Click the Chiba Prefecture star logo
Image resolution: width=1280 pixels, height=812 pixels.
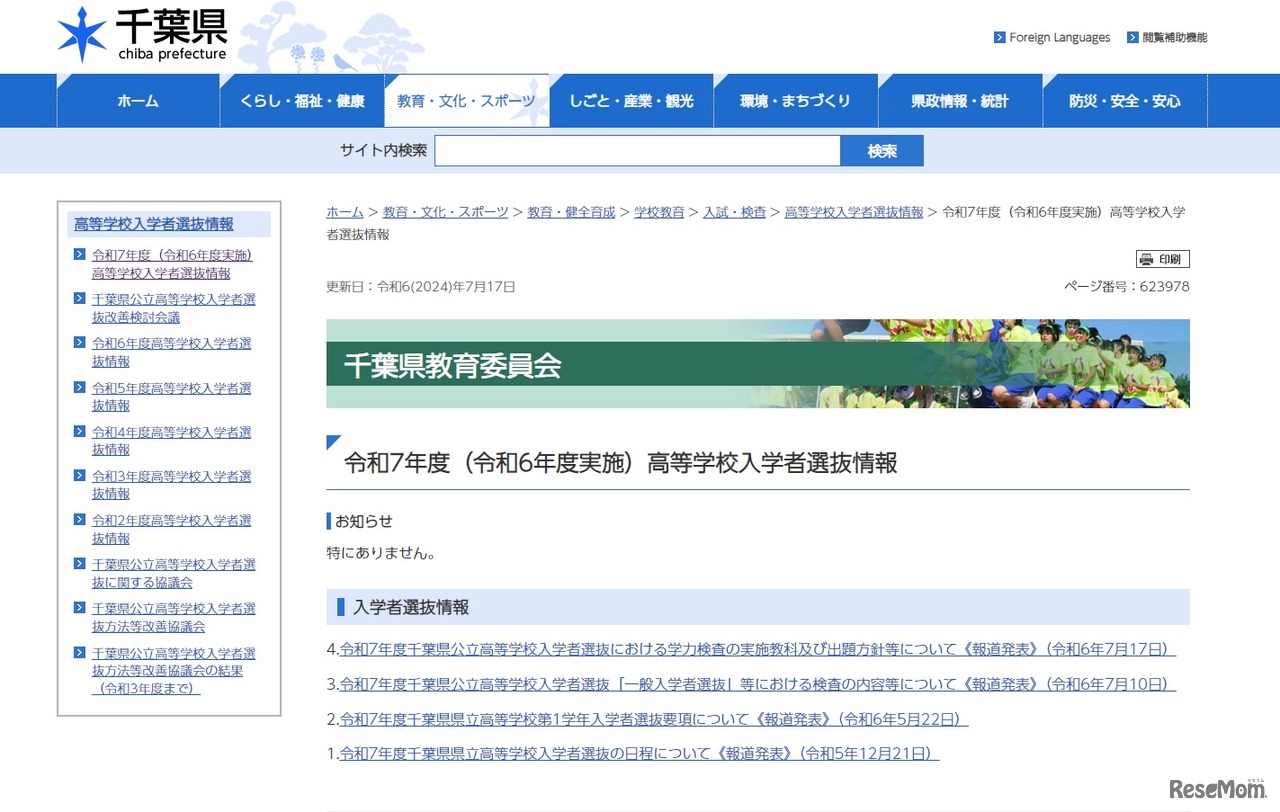pos(84,33)
